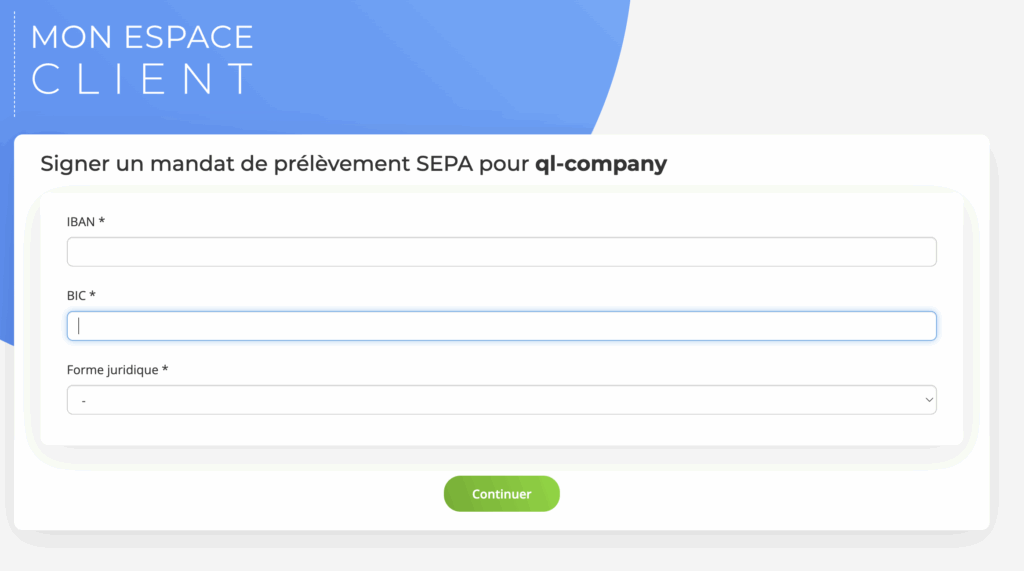
Task: Click the required asterisk beside IBAN
Action: (x=102, y=221)
